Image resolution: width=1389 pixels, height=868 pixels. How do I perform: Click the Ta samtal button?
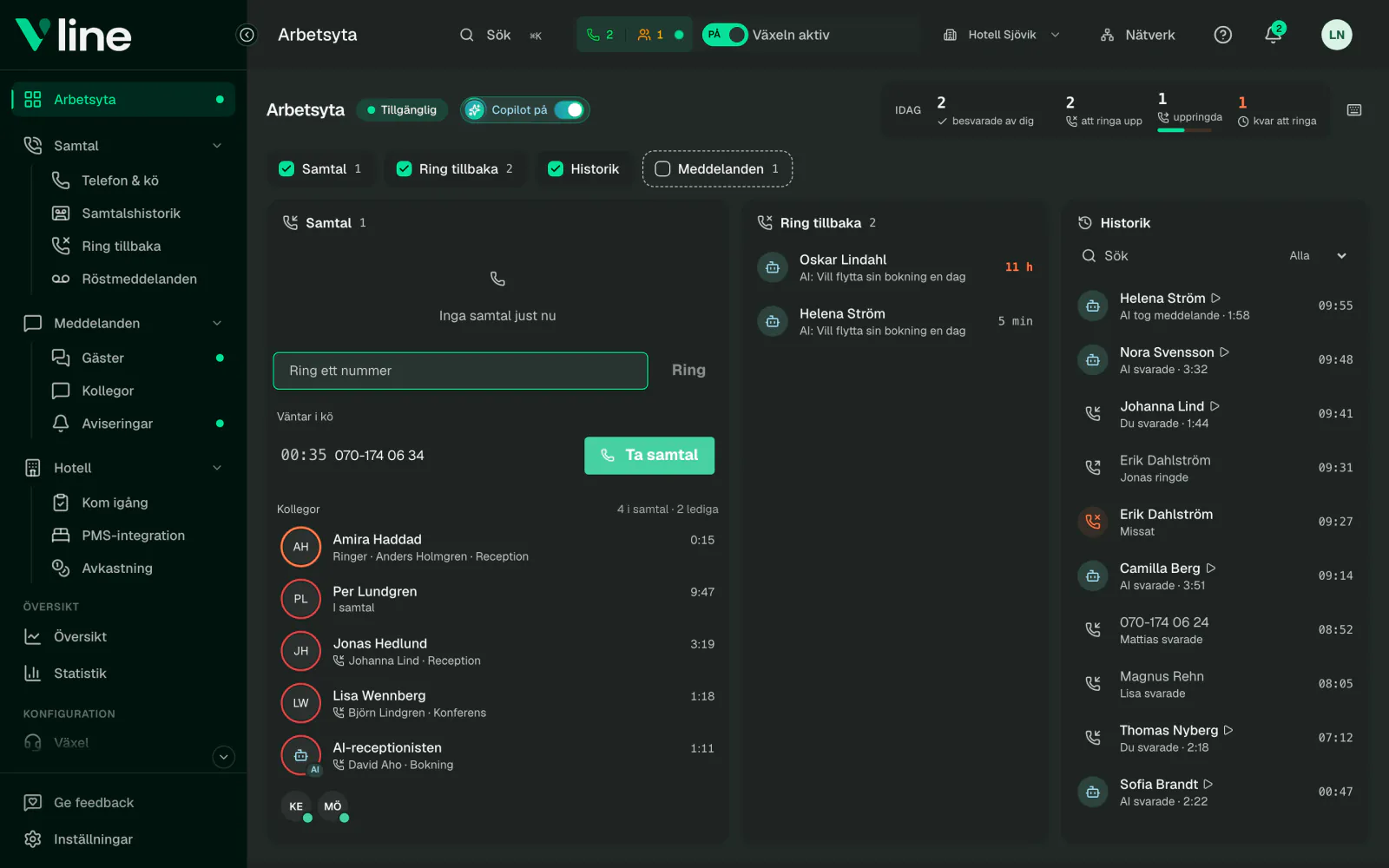point(649,456)
